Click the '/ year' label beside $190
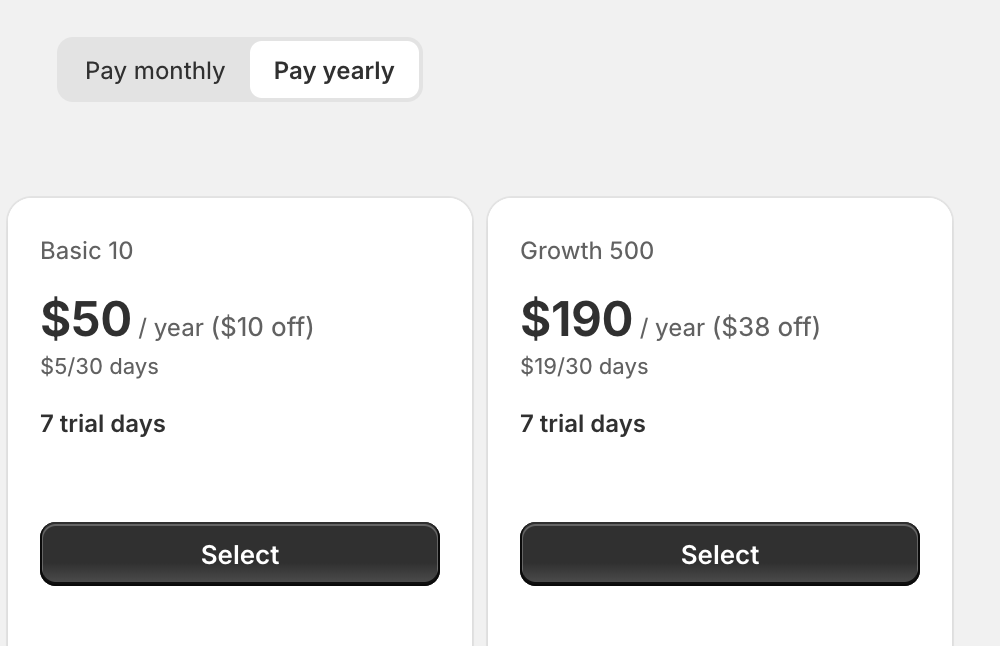The width and height of the screenshot is (1000, 646). (x=673, y=328)
